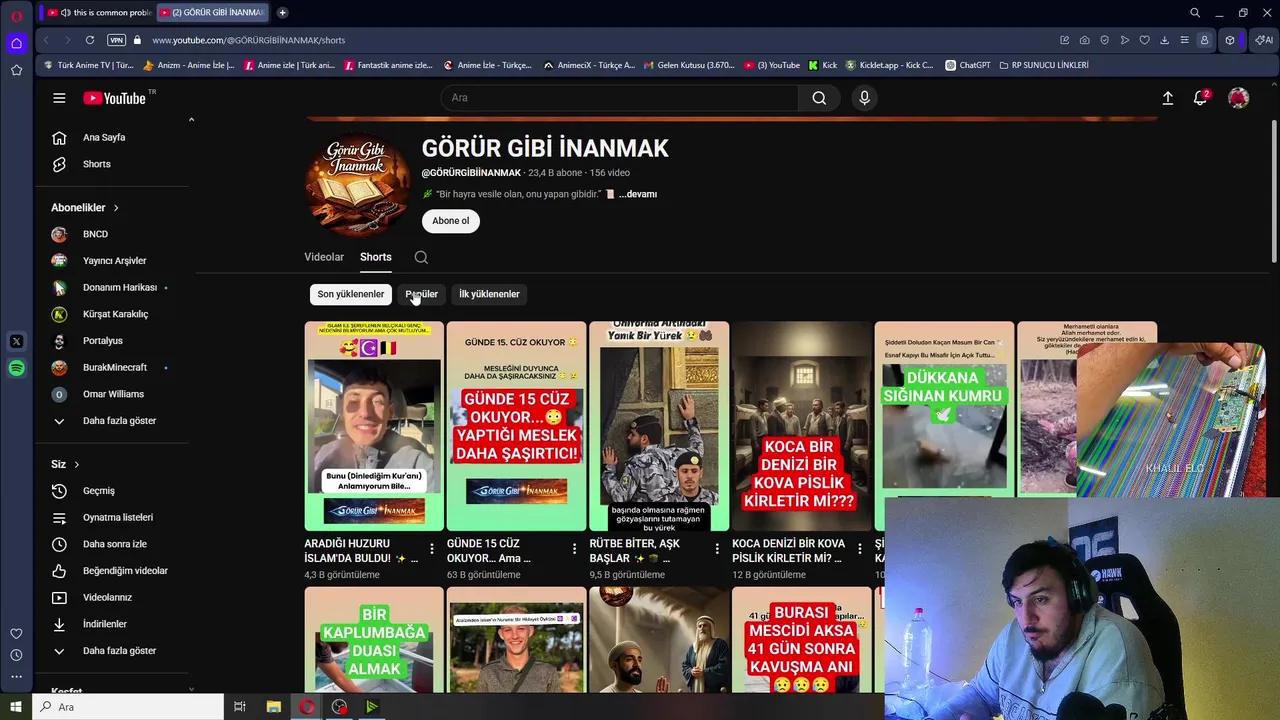Open options menu for 'GÜNDE 15 CÜZ OKUYOR' short
The height and width of the screenshot is (720, 1280).
tap(574, 549)
